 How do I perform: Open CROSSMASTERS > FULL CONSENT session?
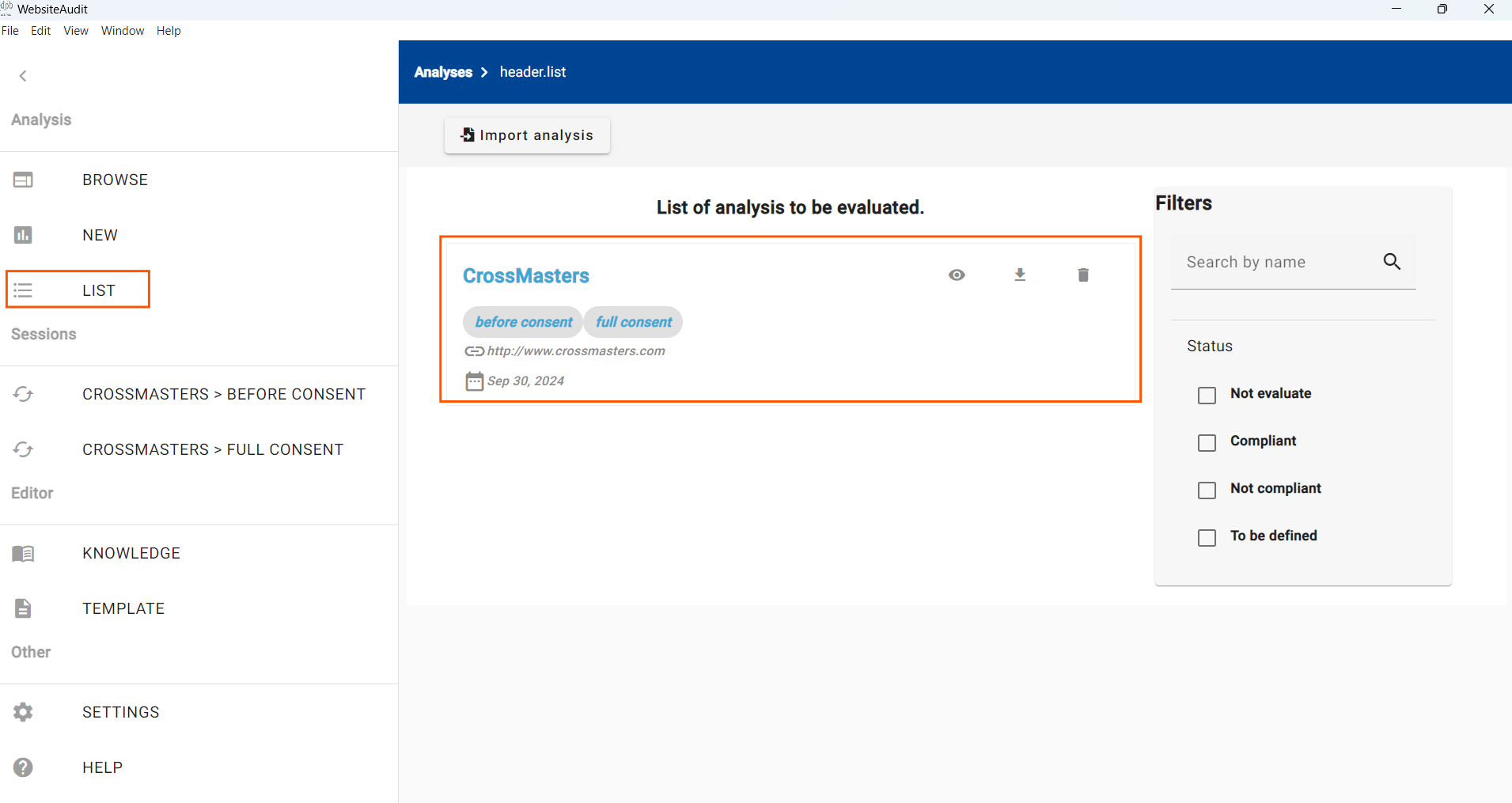point(213,449)
